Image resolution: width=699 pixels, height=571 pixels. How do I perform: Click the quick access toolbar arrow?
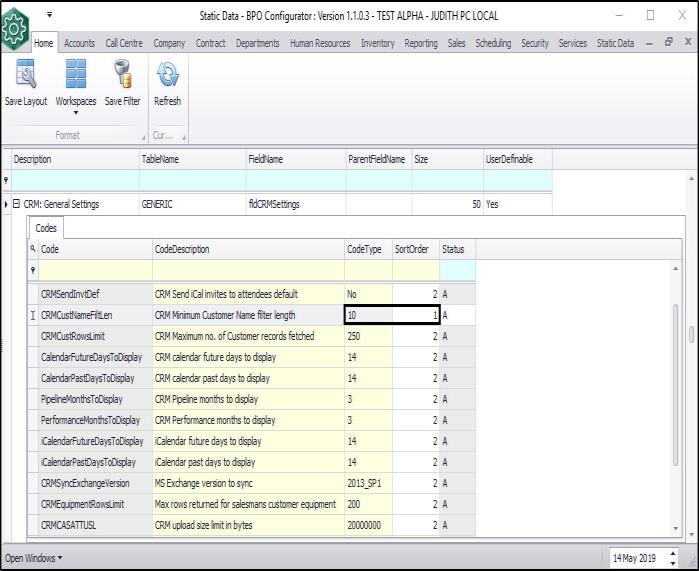(49, 15)
